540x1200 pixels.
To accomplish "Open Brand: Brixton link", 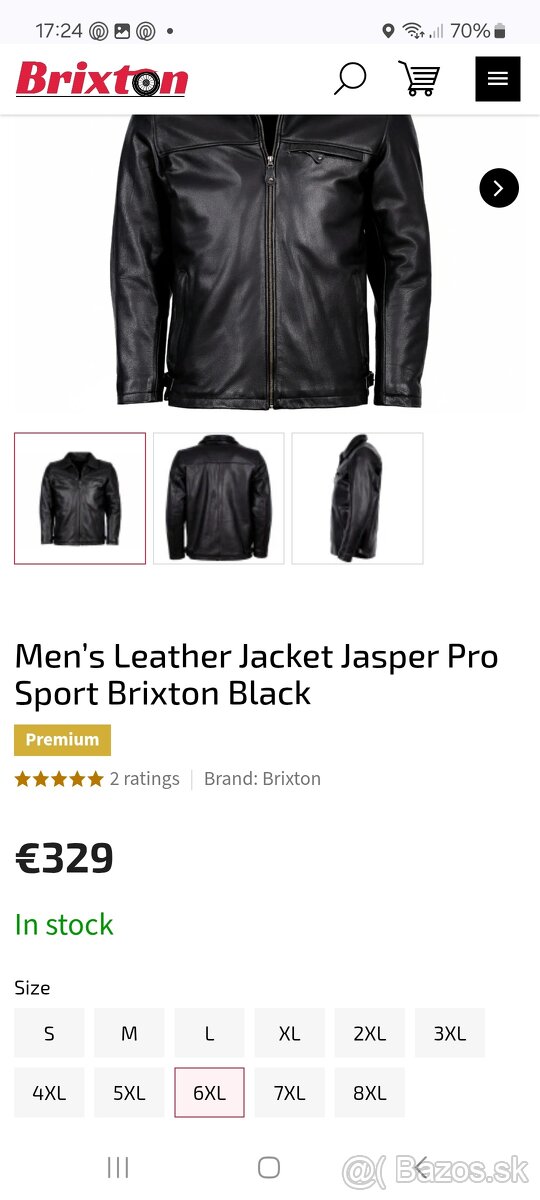I will (x=262, y=779).
